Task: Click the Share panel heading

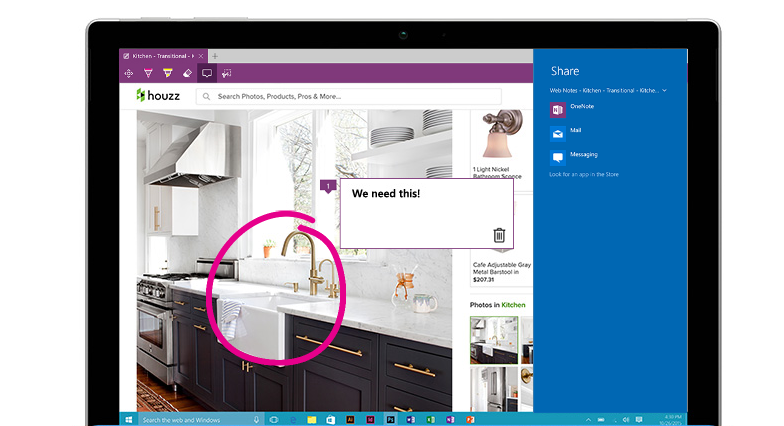Action: click(x=565, y=71)
